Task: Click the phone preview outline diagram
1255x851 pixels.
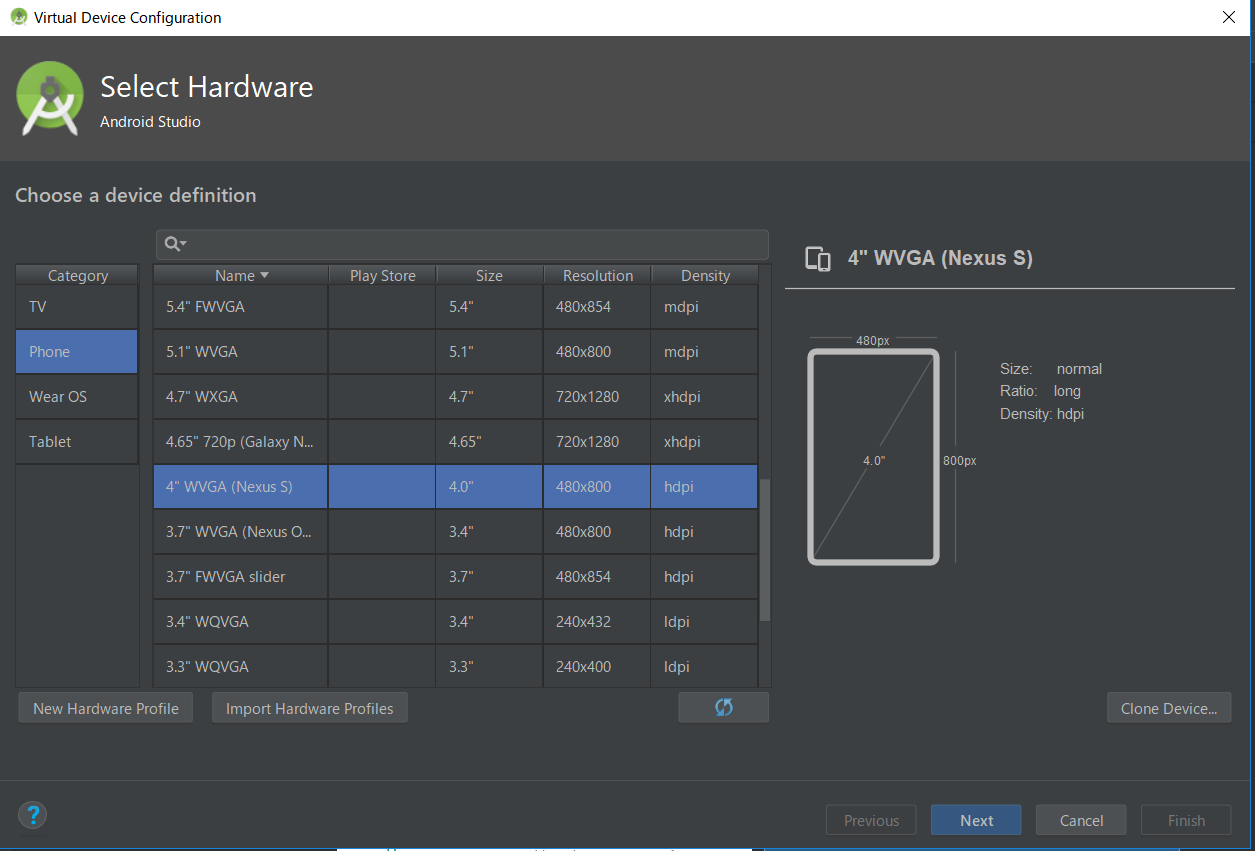Action: [x=873, y=457]
